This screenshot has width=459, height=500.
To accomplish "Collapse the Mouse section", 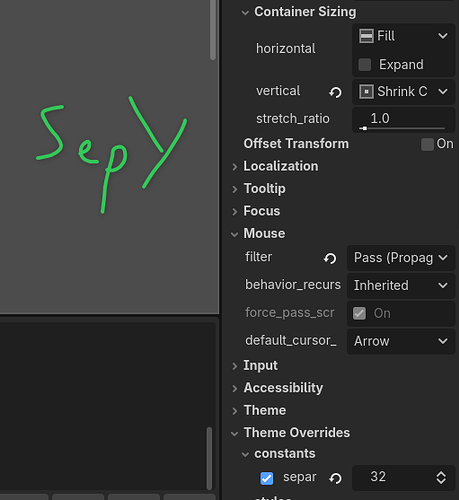I will [x=264, y=233].
